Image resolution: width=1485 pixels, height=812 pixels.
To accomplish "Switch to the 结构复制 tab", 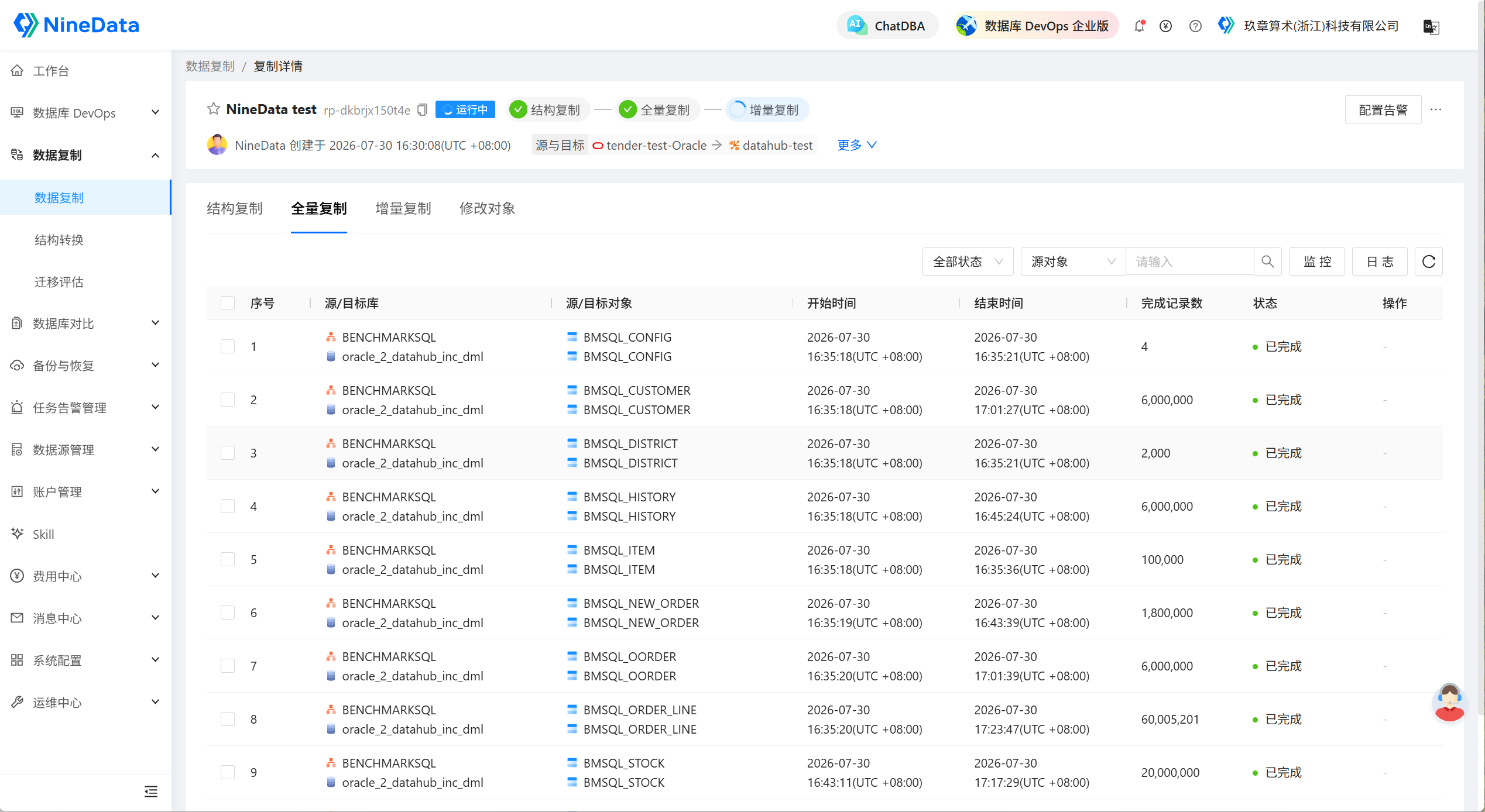I will pyautogui.click(x=235, y=208).
